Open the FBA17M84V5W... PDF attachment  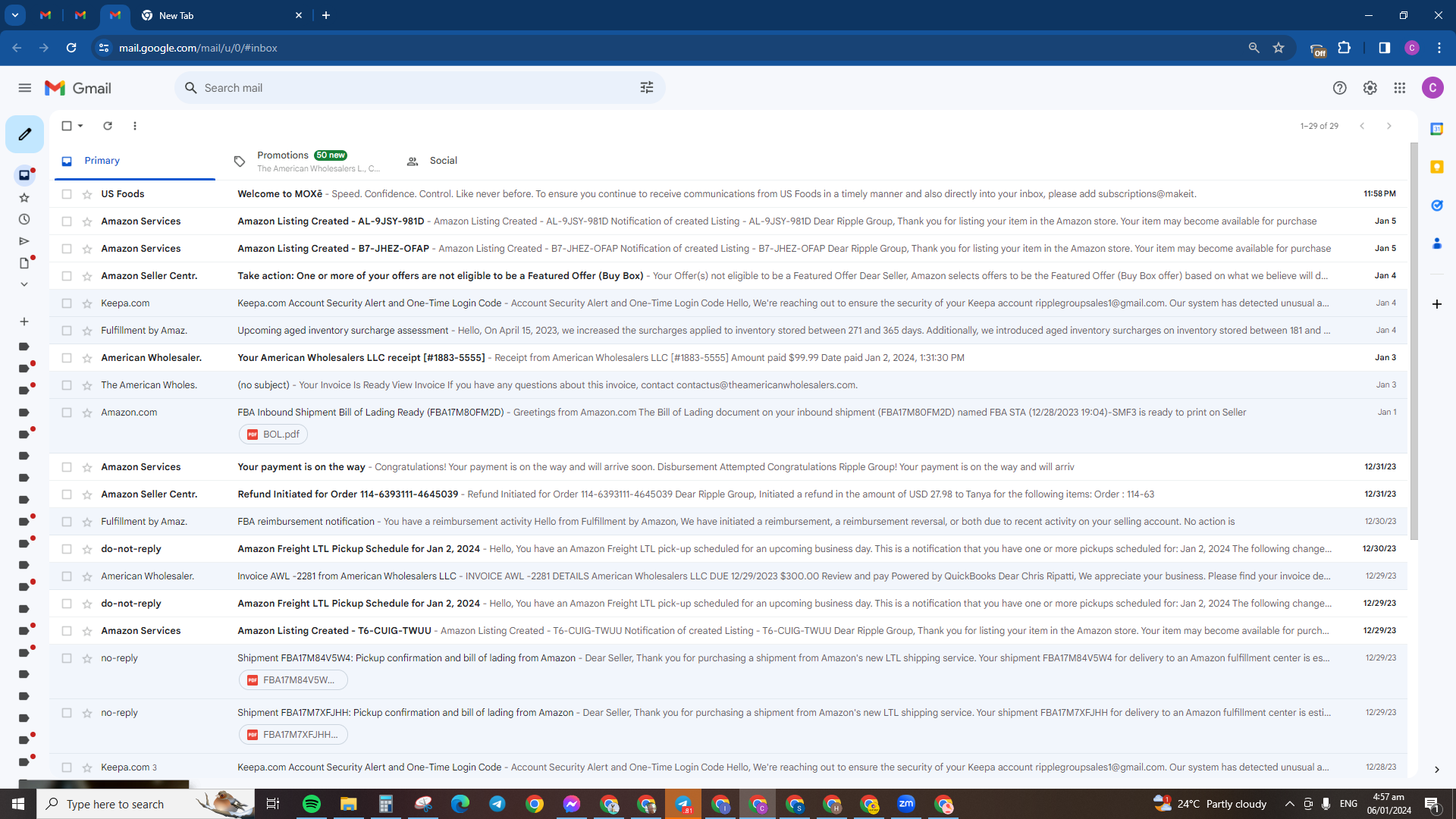293,680
